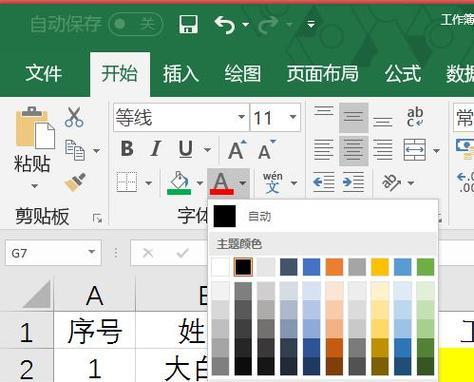Viewport: 474px width, 382px height.
Task: Toggle Underline formatting
Action: coord(186,149)
